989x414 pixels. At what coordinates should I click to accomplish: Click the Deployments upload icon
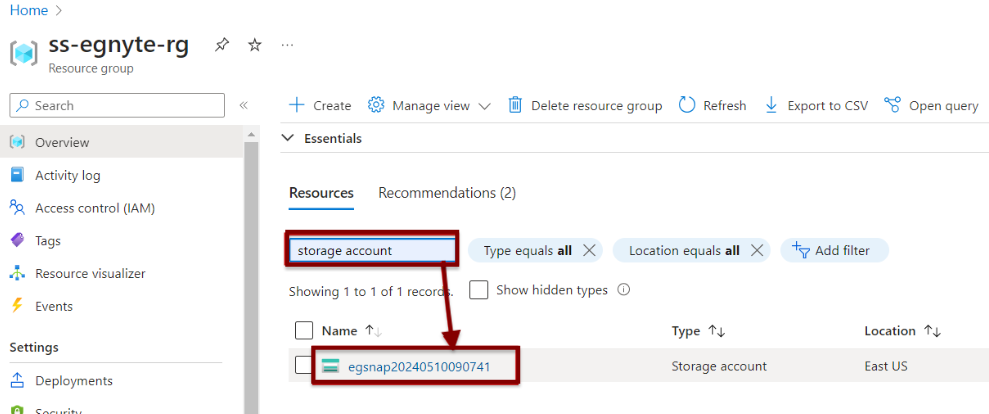[x=17, y=381]
